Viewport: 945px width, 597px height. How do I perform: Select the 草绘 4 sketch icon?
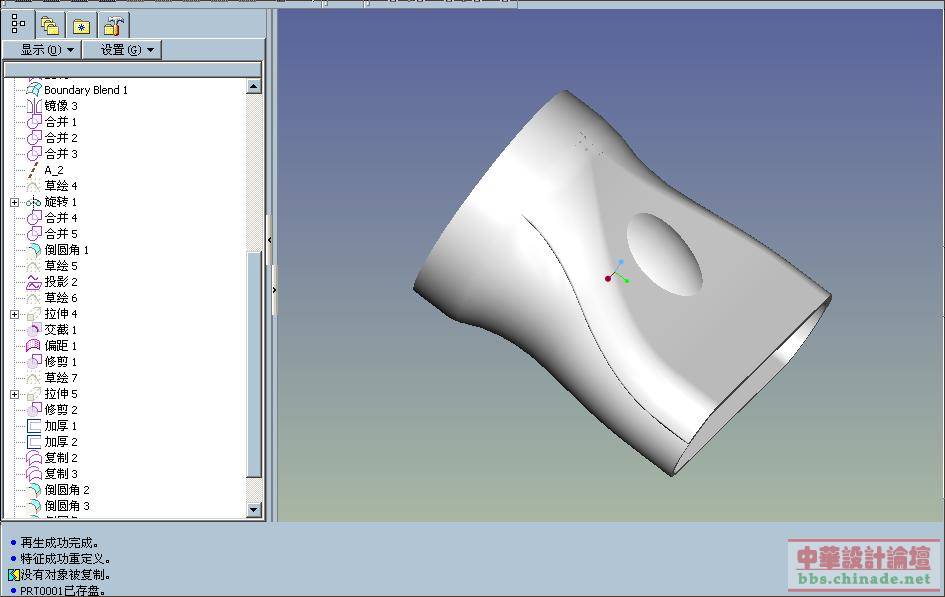(34, 186)
